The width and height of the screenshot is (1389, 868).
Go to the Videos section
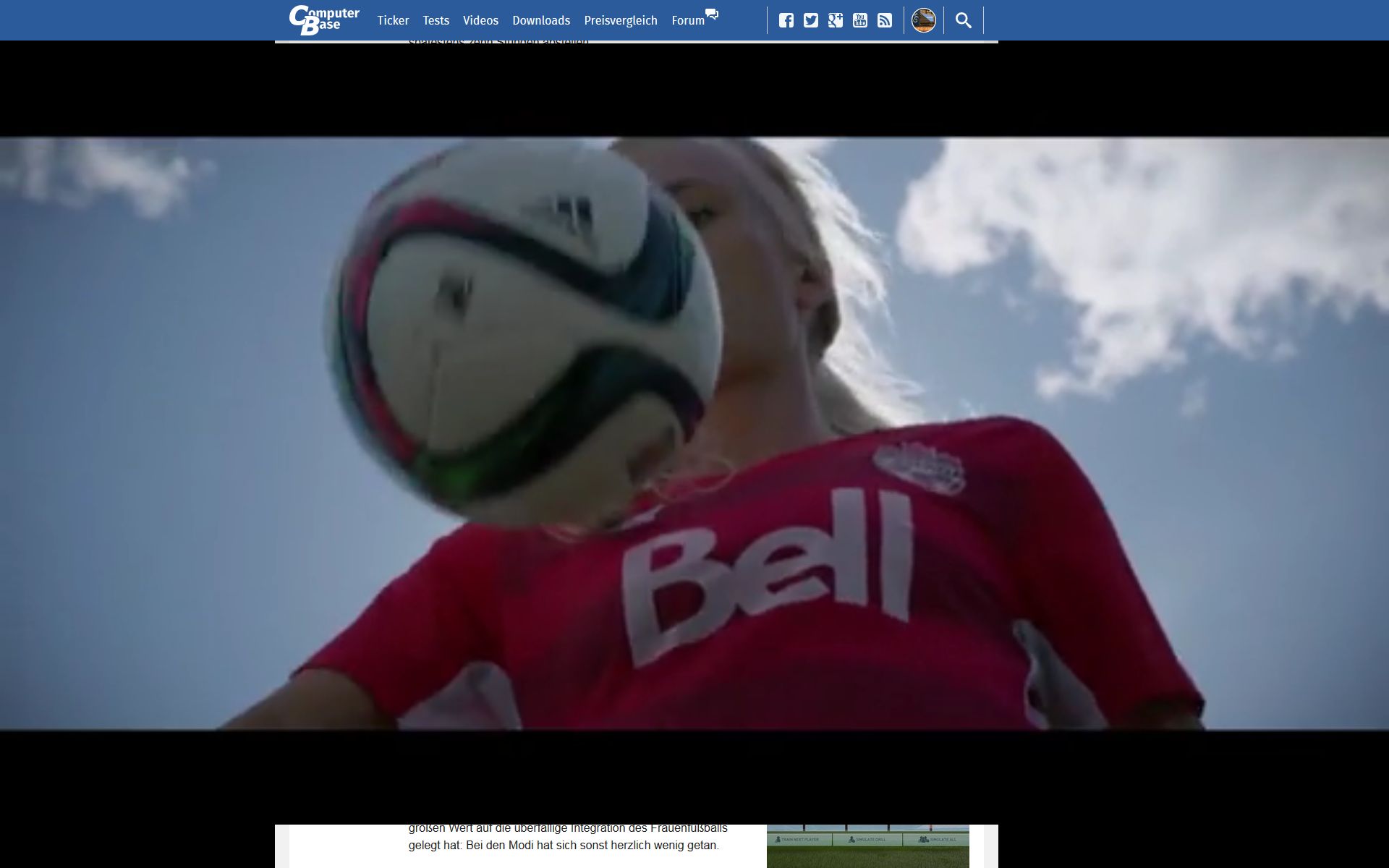click(480, 20)
